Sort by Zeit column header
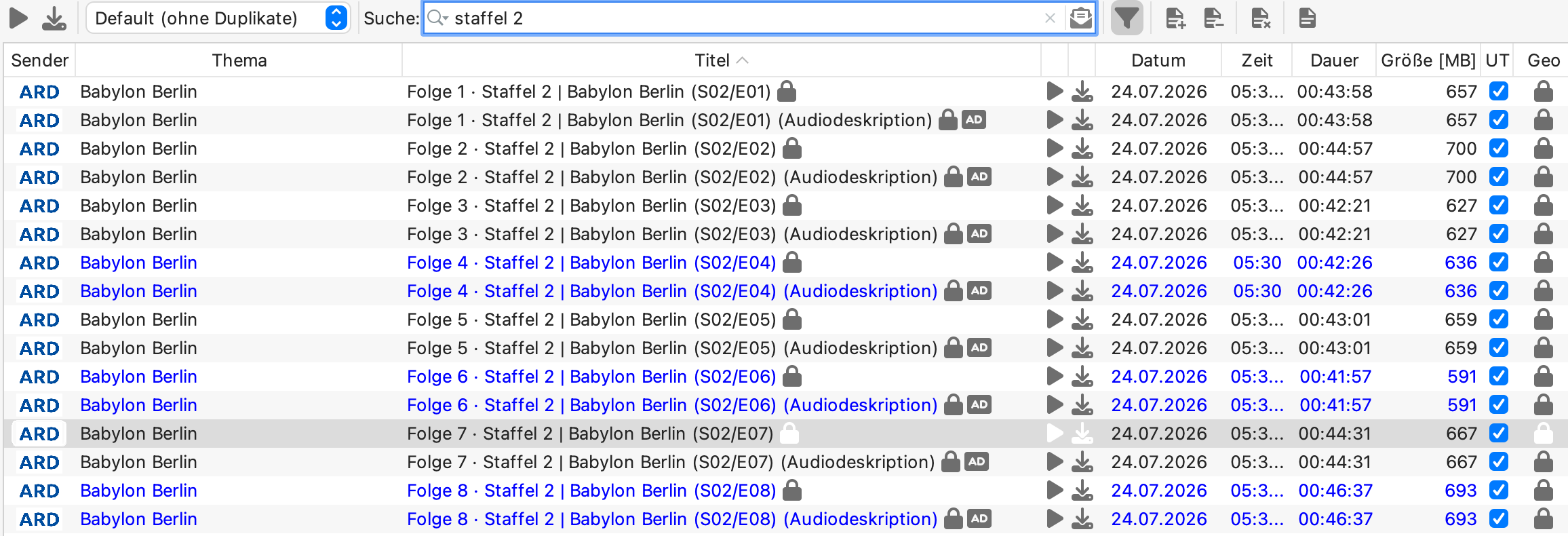The image size is (1568, 536). pos(1257,60)
